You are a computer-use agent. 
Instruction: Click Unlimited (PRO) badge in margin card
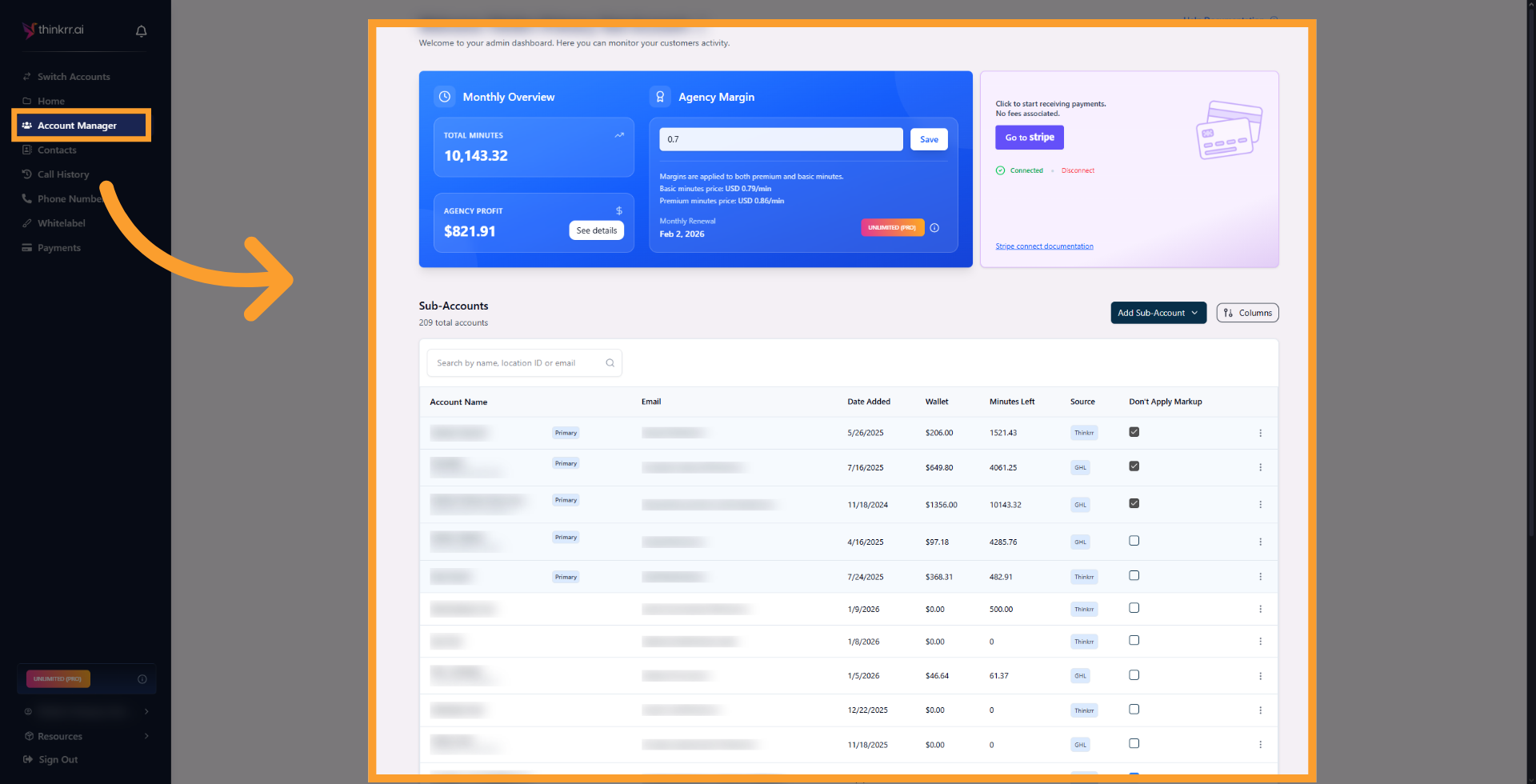pos(892,228)
